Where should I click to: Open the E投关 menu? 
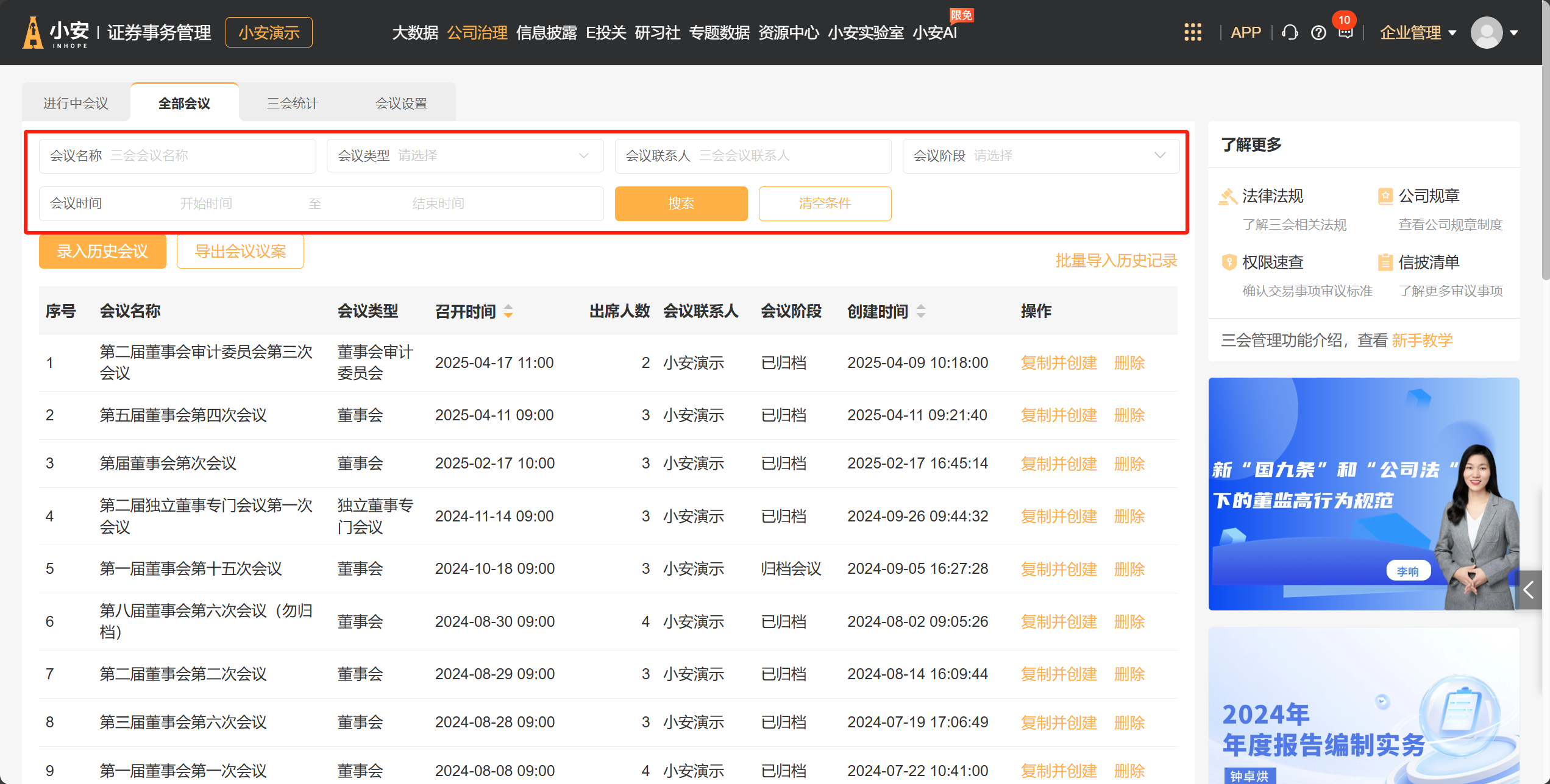606,32
